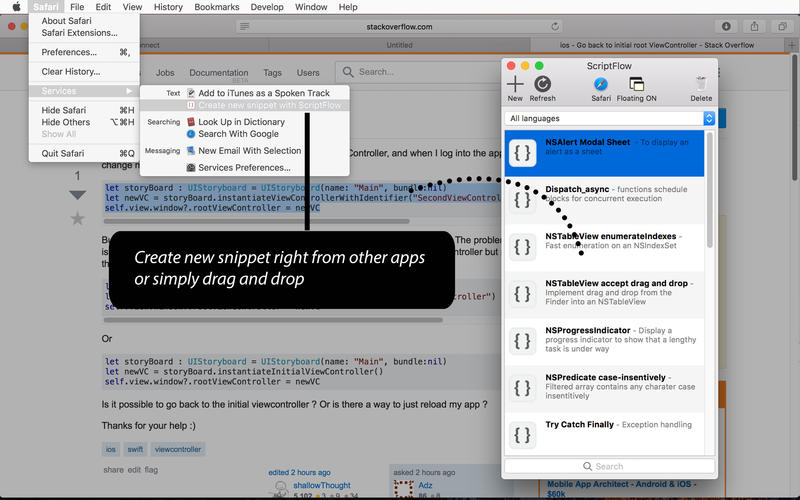Screen dimensions: 800x500
Task: Click the Documentation link on Stack Overflow
Action: 218,72
